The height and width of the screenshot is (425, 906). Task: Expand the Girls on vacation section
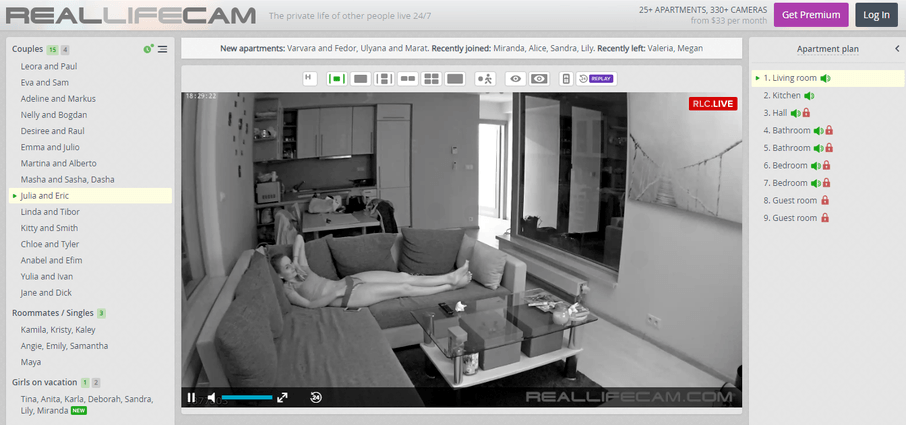[44, 382]
